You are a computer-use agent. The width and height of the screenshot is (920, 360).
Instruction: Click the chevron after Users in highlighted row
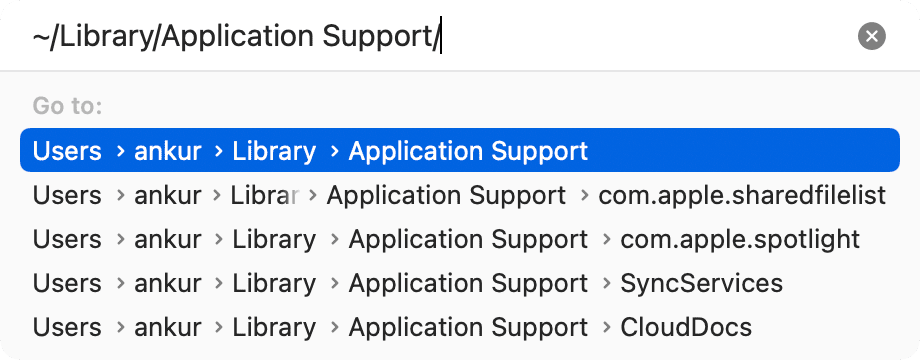tap(121, 151)
